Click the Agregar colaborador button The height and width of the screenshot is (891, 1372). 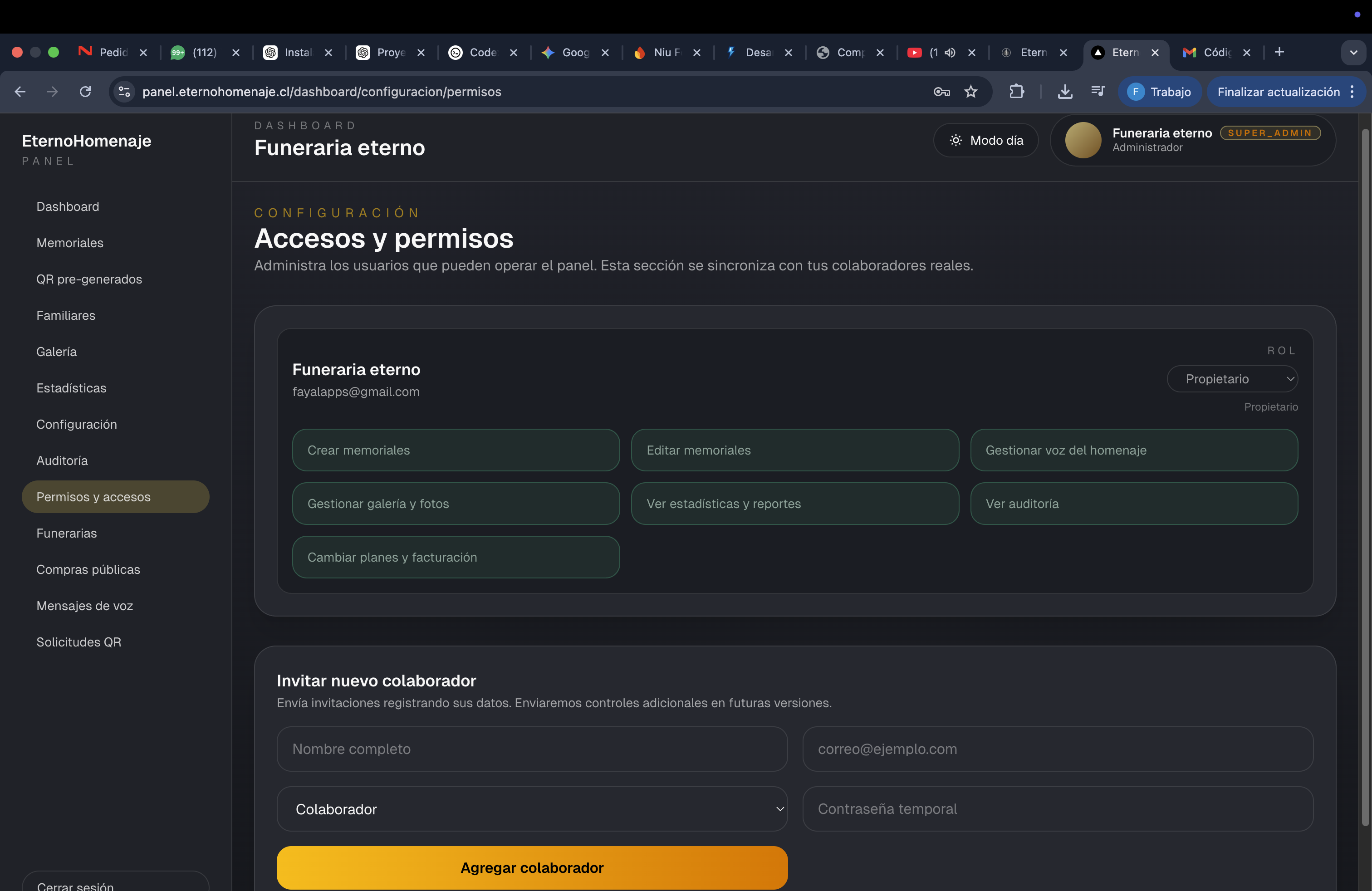(x=531, y=867)
